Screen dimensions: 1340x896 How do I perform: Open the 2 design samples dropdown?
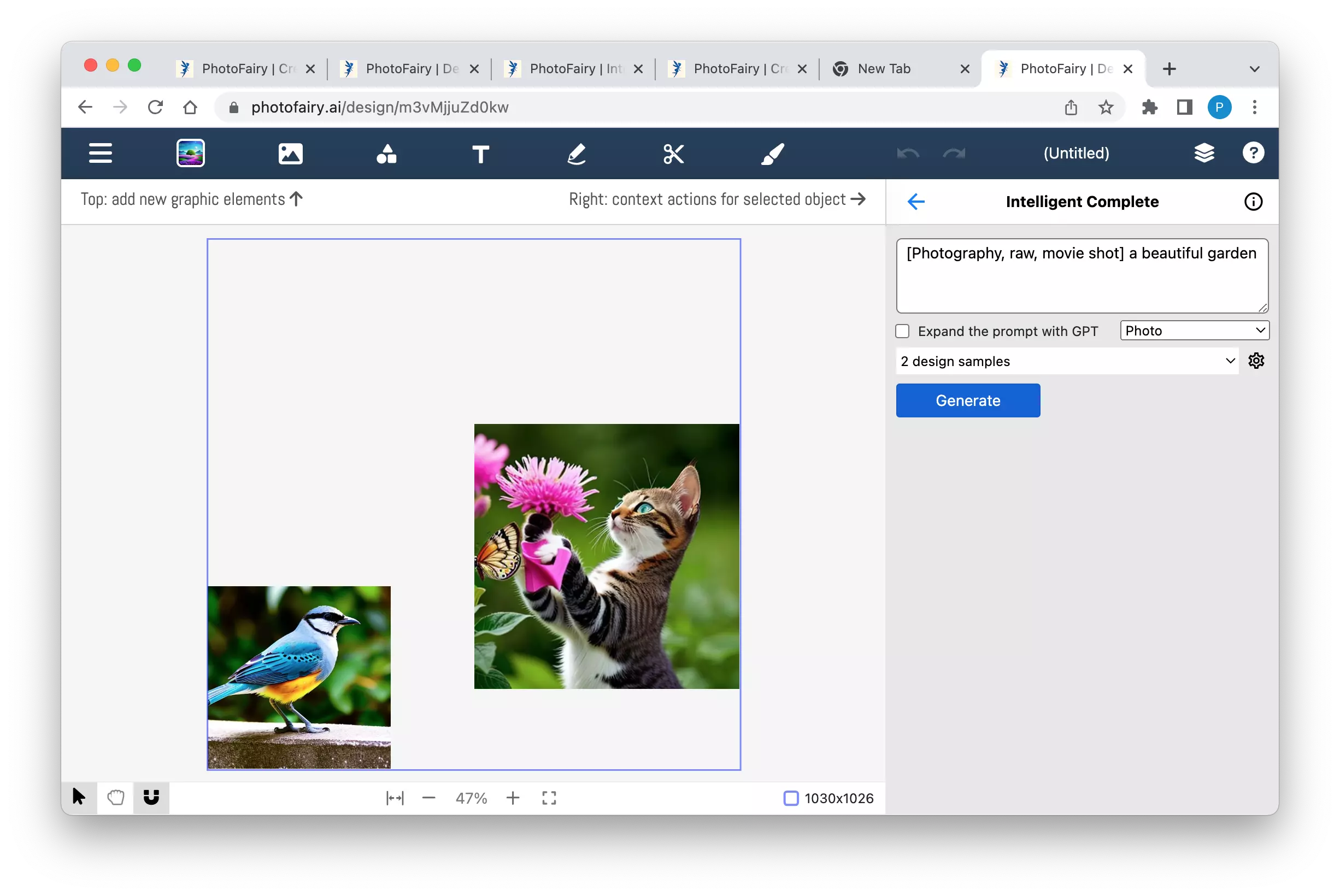[x=1067, y=361]
